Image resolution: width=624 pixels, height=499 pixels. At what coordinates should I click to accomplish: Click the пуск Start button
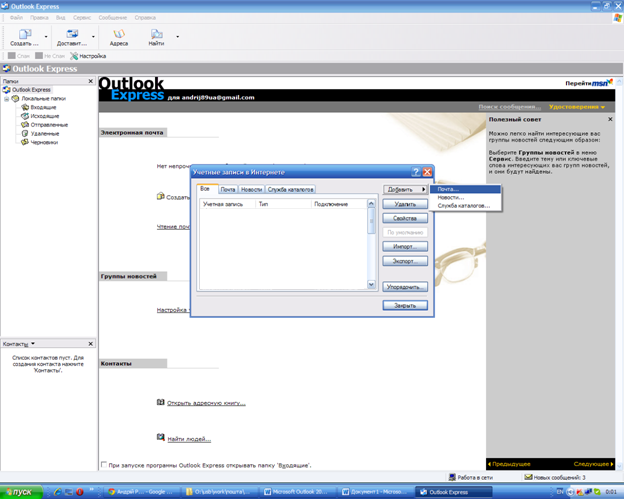(21, 492)
